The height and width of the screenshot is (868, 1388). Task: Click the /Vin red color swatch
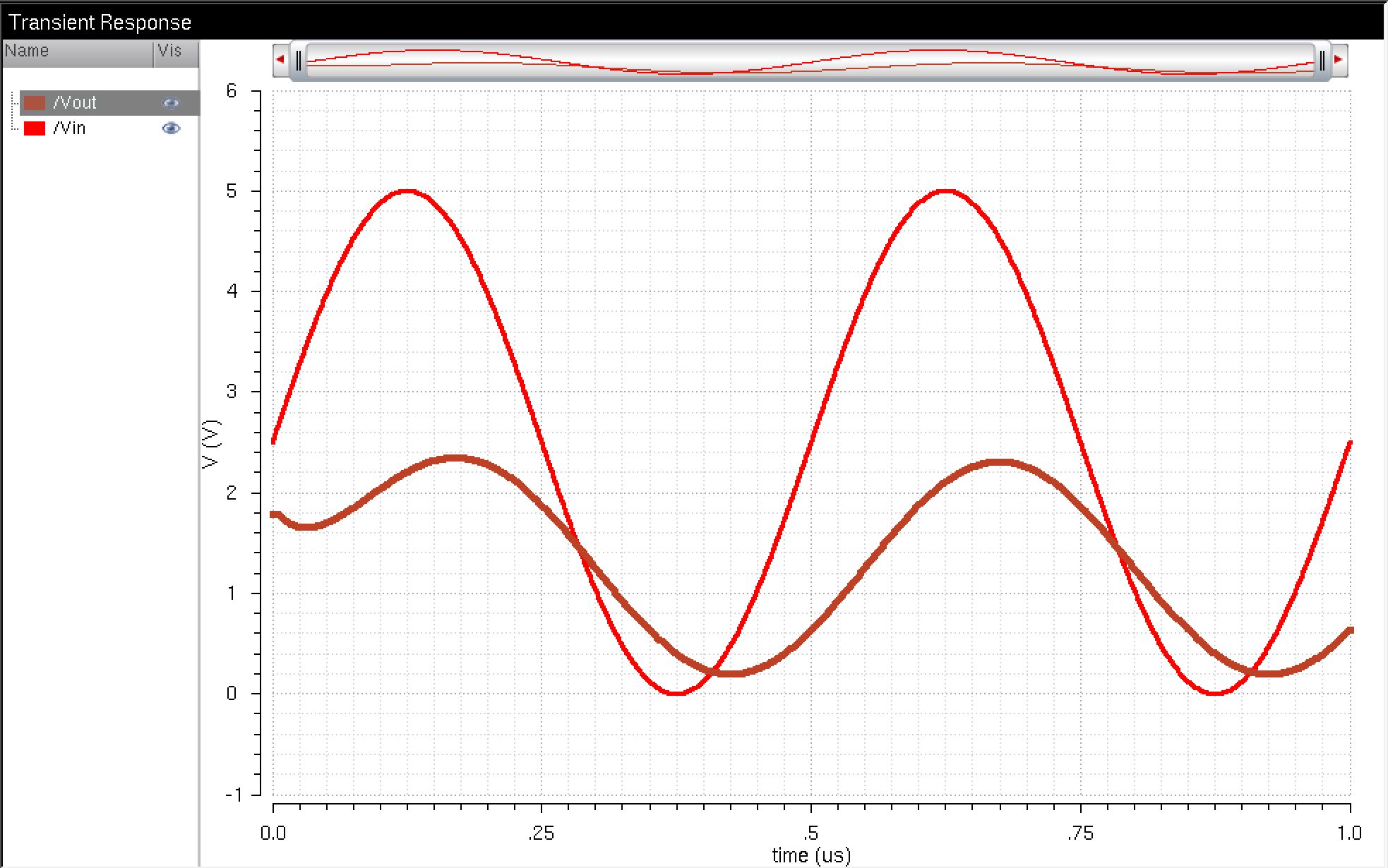pos(35,128)
